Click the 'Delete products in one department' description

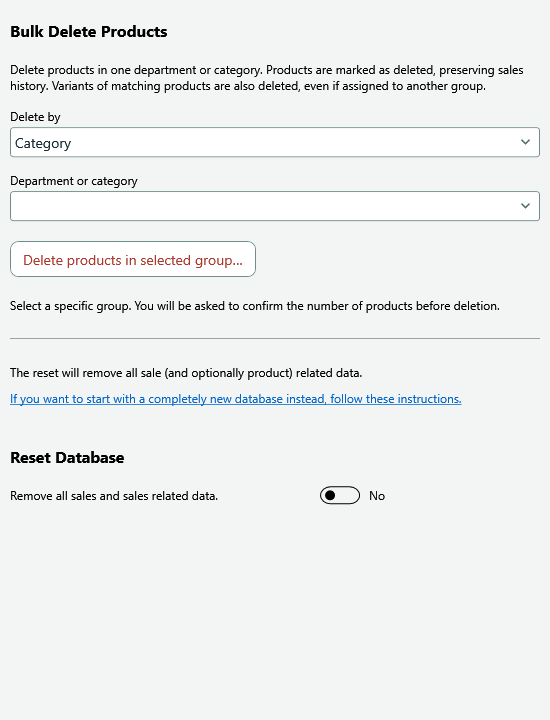coord(267,78)
